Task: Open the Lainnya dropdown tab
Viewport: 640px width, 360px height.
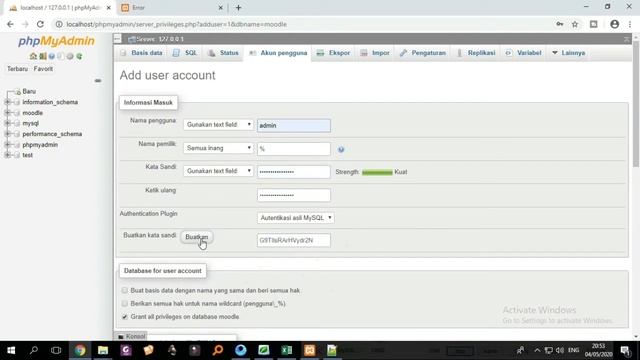Action: coord(568,53)
